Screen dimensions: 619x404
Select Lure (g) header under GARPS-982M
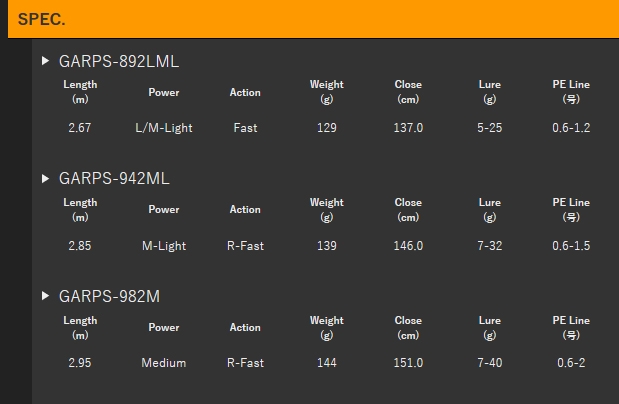point(490,328)
